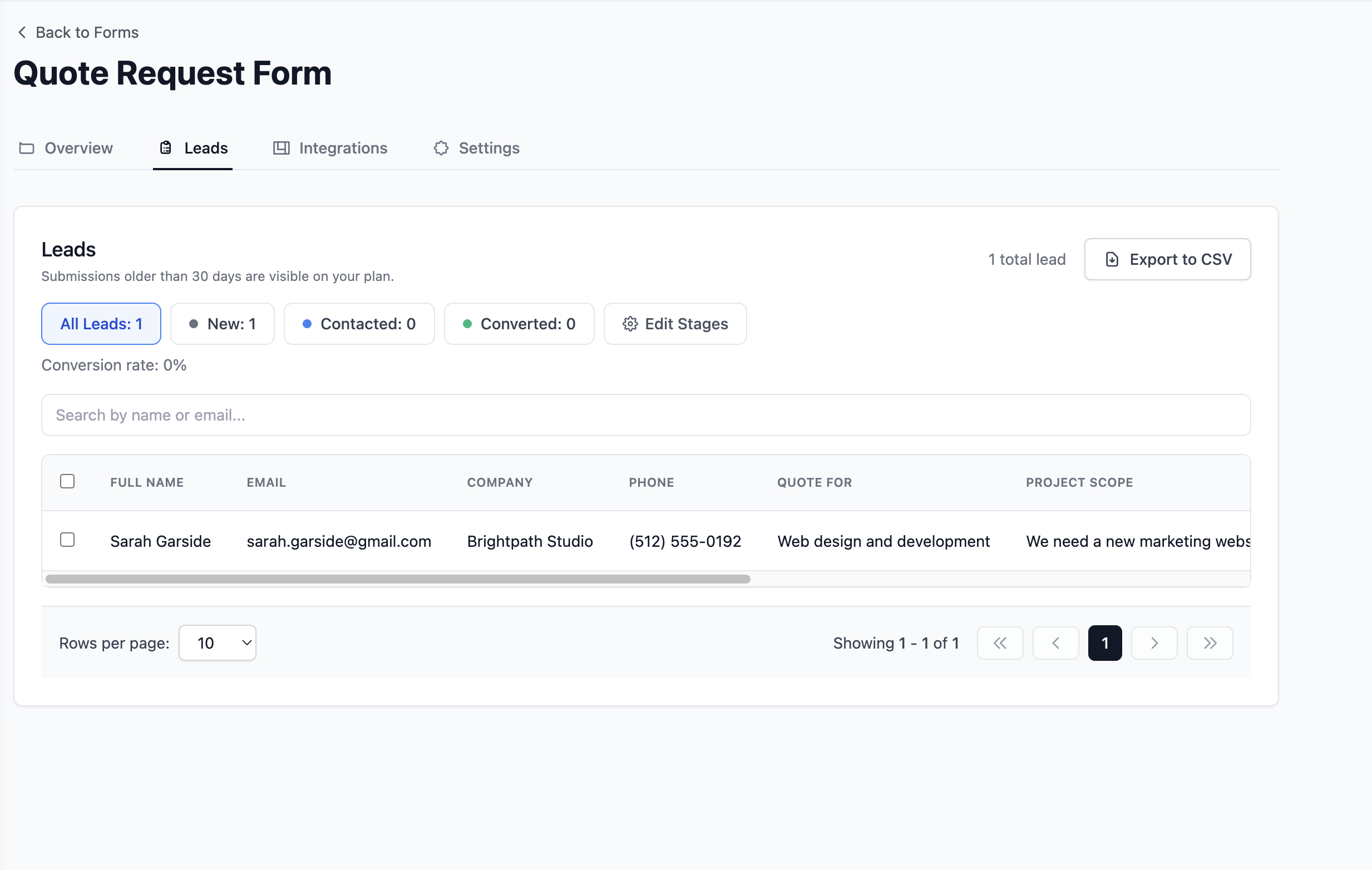The height and width of the screenshot is (870, 1372).
Task: Click the Brightpath Studio company cell
Action: (530, 541)
